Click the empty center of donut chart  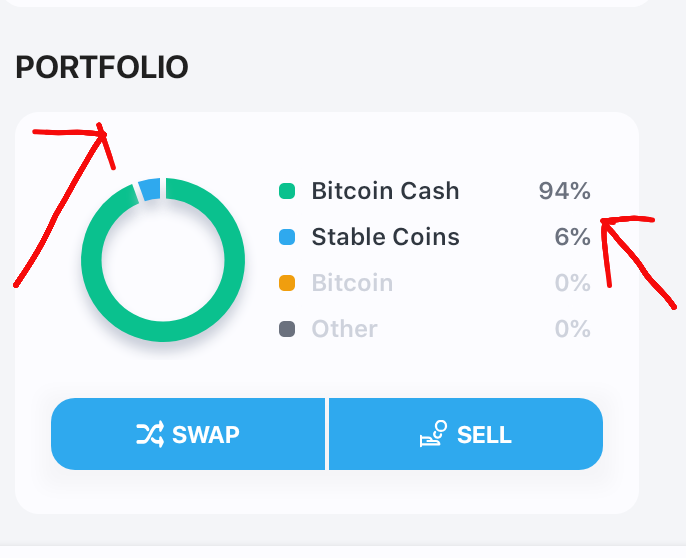[163, 260]
